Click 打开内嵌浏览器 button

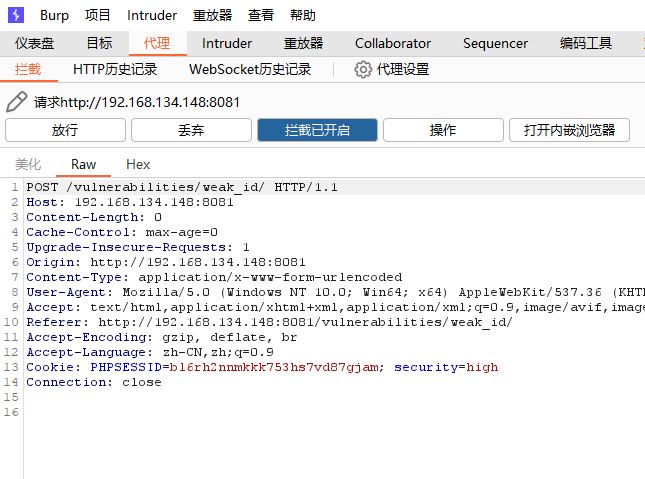[x=569, y=130]
